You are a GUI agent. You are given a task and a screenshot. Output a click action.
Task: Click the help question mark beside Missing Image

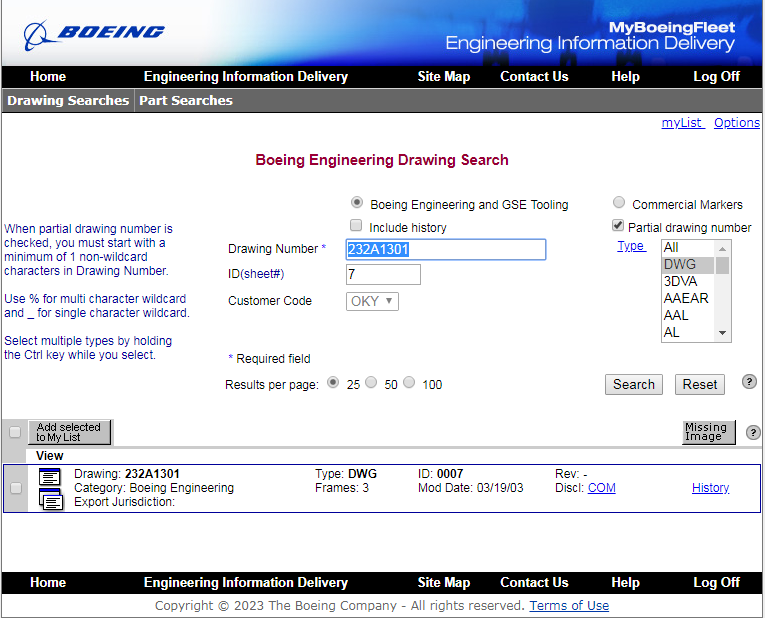pos(753,432)
